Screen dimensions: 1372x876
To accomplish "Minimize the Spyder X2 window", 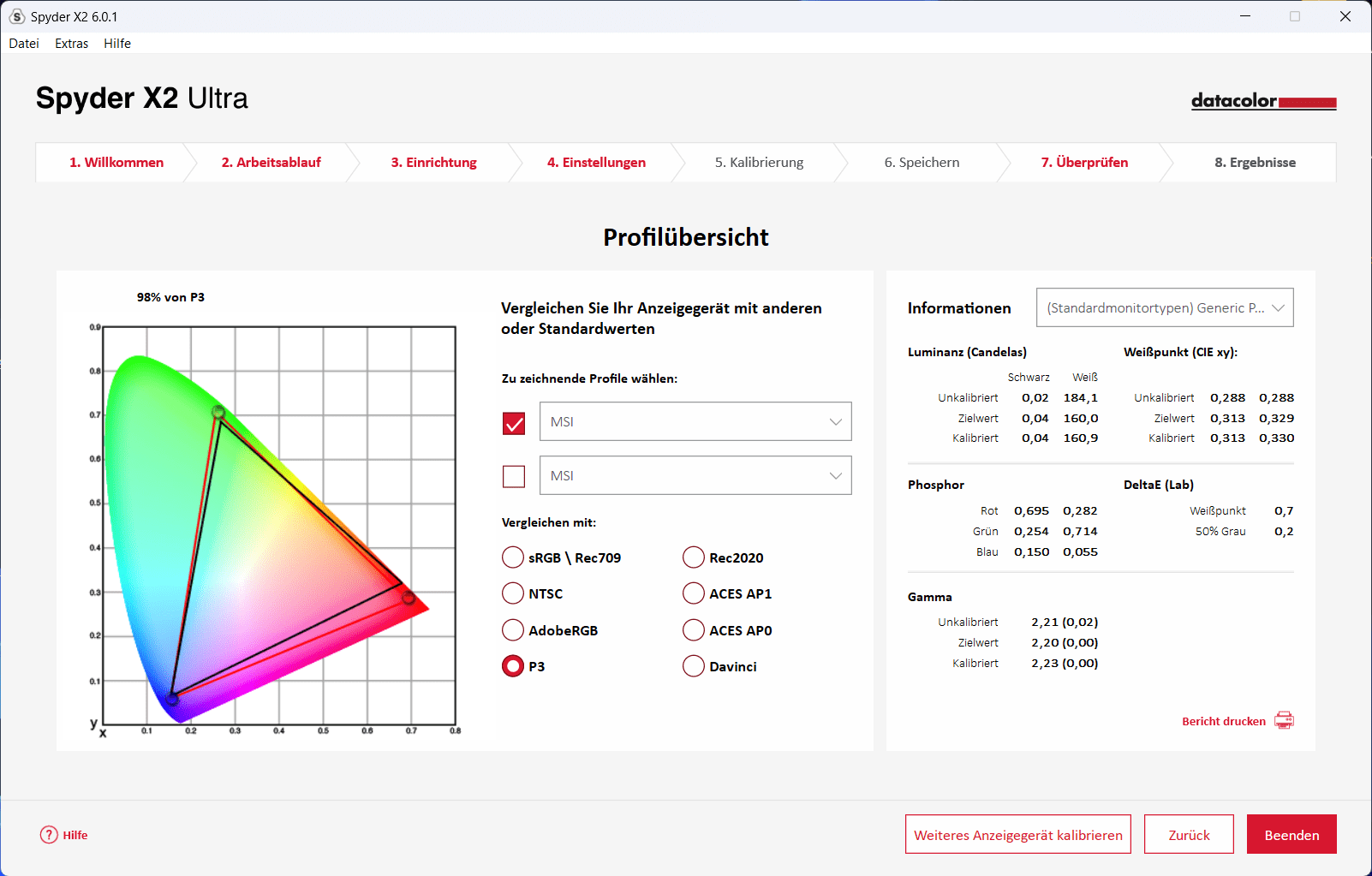I will pos(1245,16).
